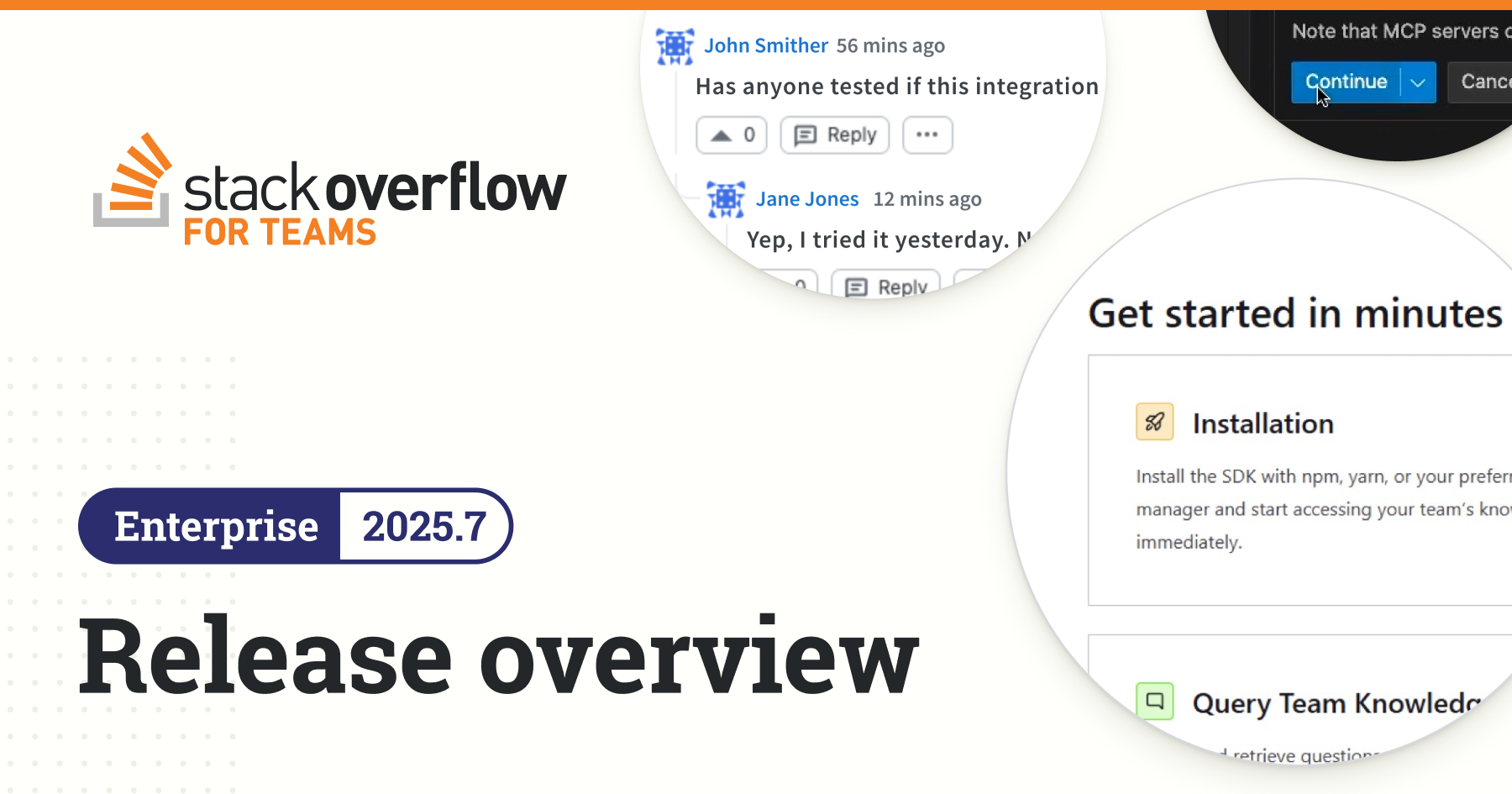
Task: Click the '56 mins ago' timestamp
Action: (x=890, y=45)
